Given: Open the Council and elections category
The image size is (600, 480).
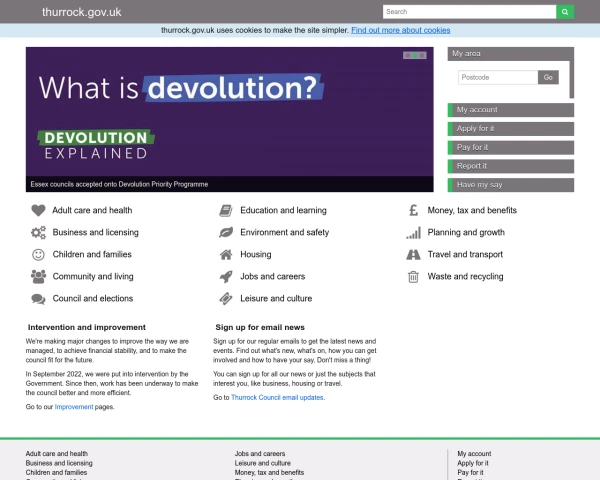Looking at the screenshot, I should (93, 299).
